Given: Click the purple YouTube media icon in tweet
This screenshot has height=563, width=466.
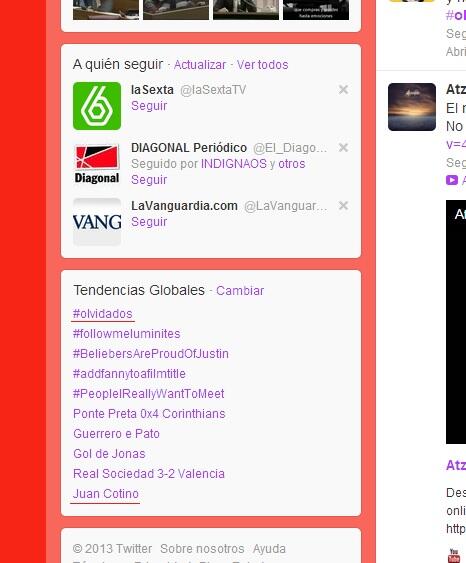Looking at the screenshot, I should [x=452, y=180].
